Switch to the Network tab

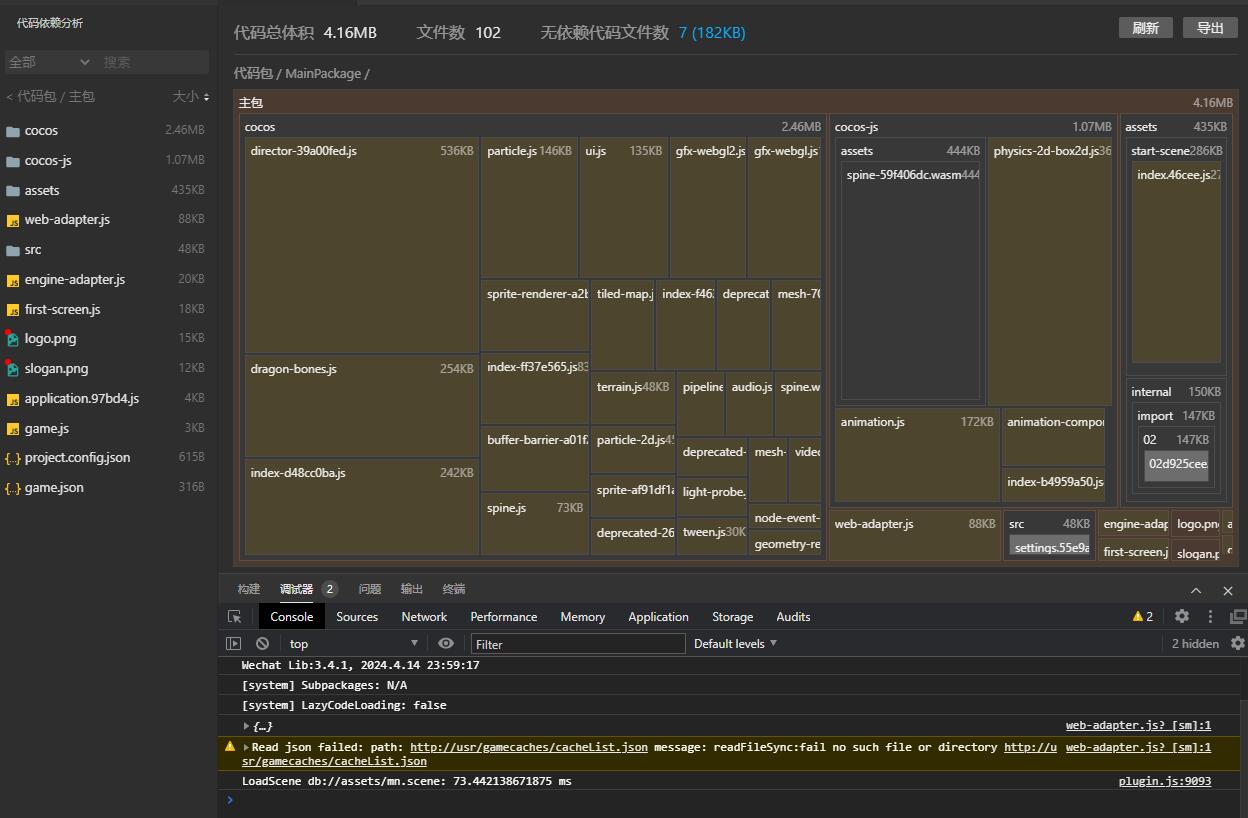[424, 617]
